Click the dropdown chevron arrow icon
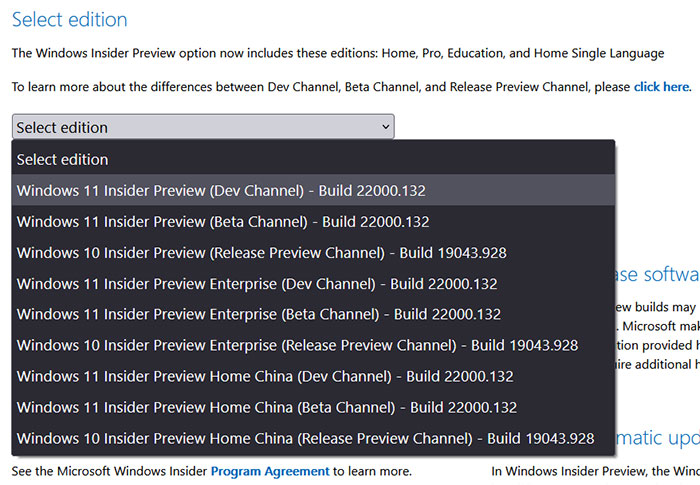This screenshot has height=485, width=700. [386, 127]
